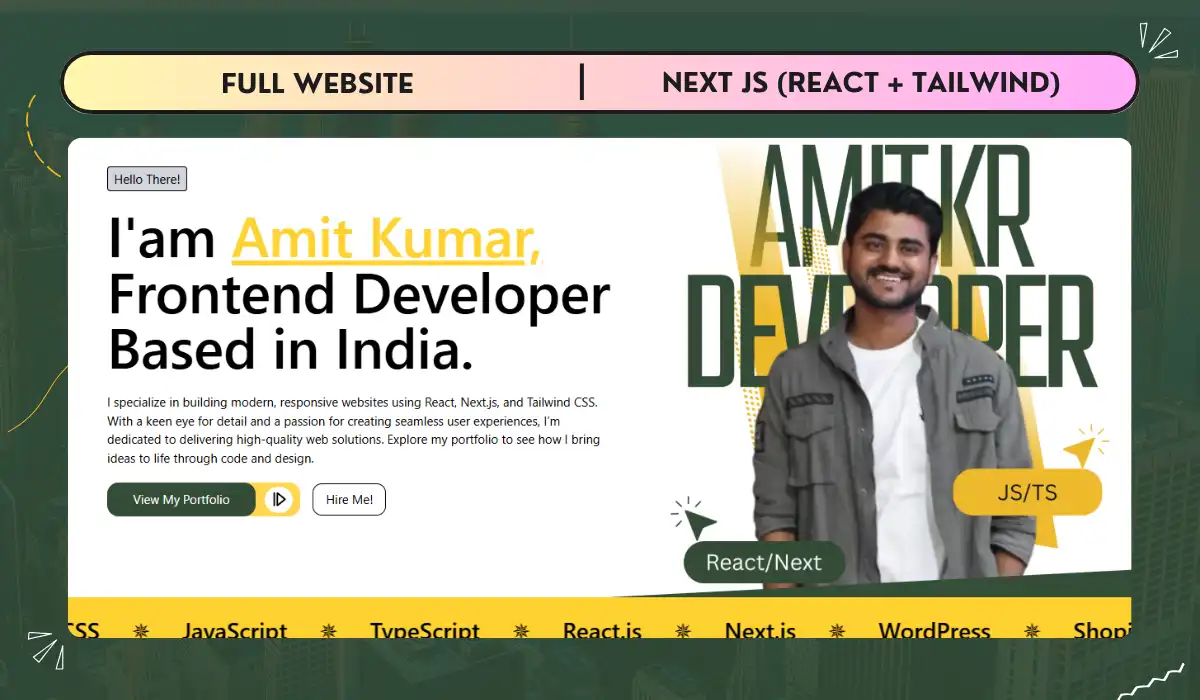Follow the Amit Kumar underlined link
Screen dimensions: 1200x700
[x=386, y=240]
